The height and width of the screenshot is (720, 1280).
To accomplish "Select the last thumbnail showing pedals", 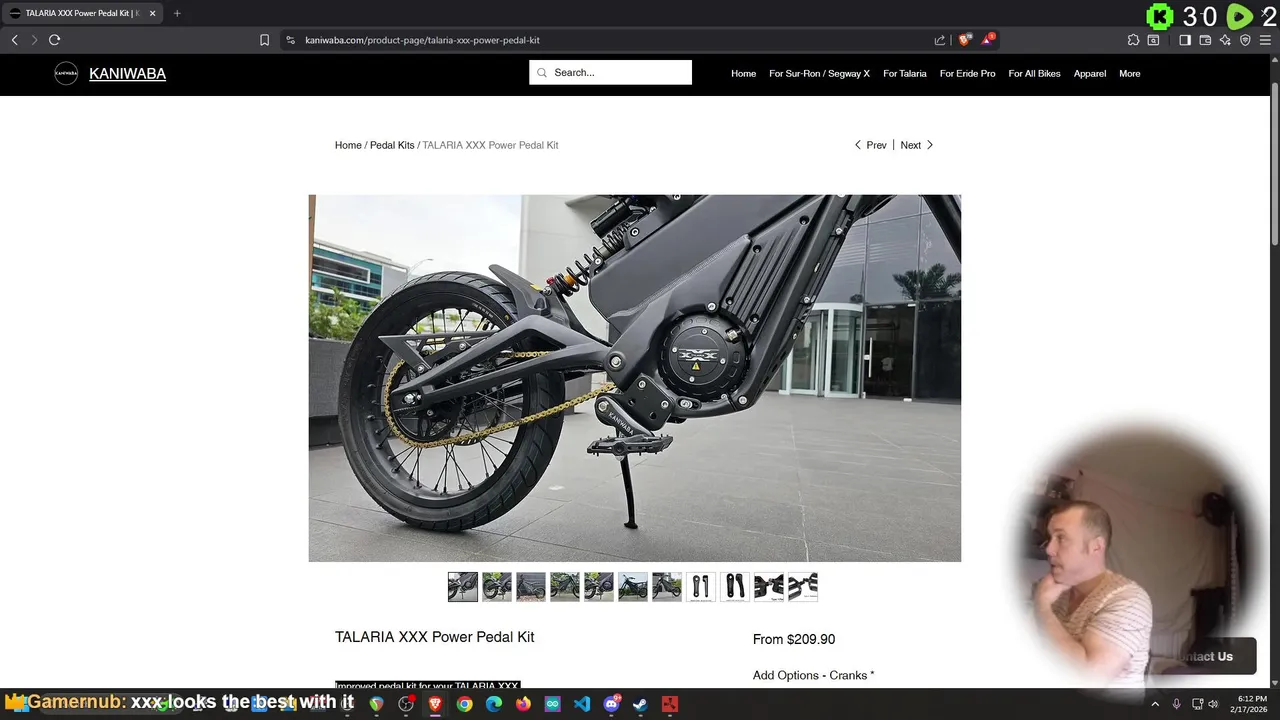I will coord(803,587).
